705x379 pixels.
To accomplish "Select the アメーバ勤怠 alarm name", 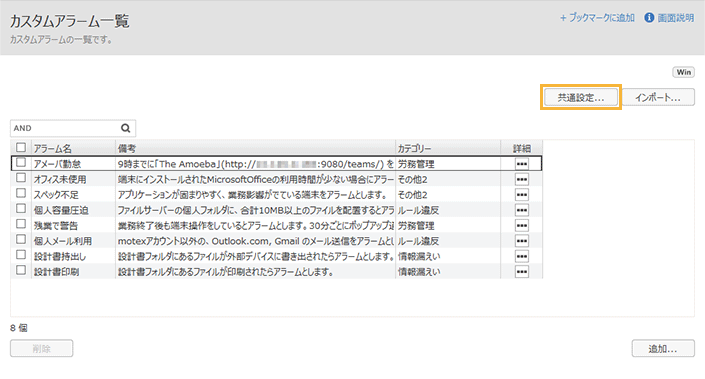I will tap(57, 164).
